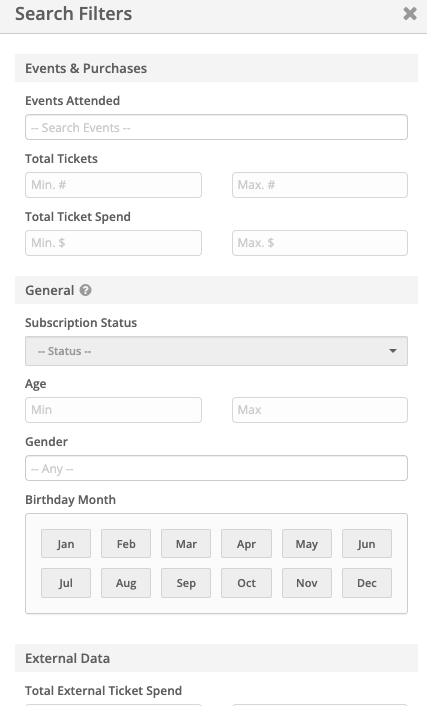Open the Subscription Status dropdown
This screenshot has height=706, width=427.
coord(216,351)
